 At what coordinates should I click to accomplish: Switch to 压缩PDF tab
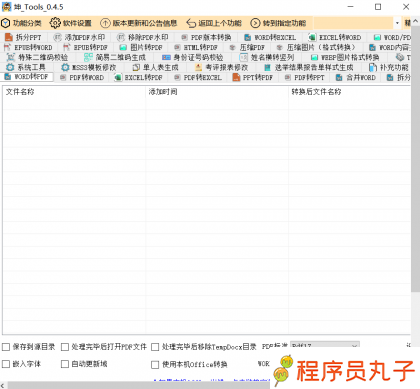(x=247, y=47)
